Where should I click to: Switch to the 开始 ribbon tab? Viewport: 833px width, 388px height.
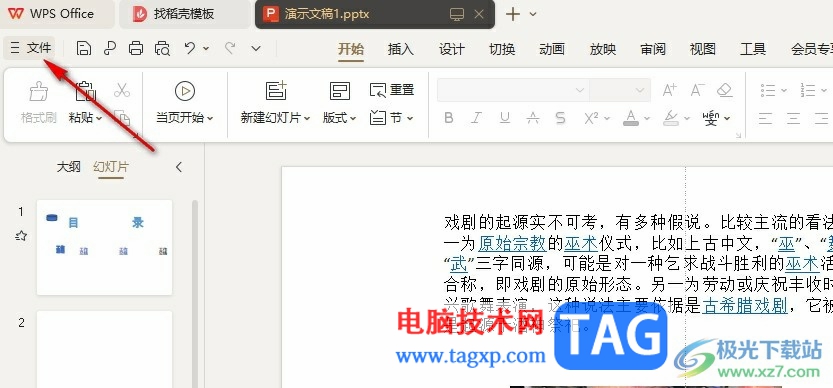click(351, 49)
